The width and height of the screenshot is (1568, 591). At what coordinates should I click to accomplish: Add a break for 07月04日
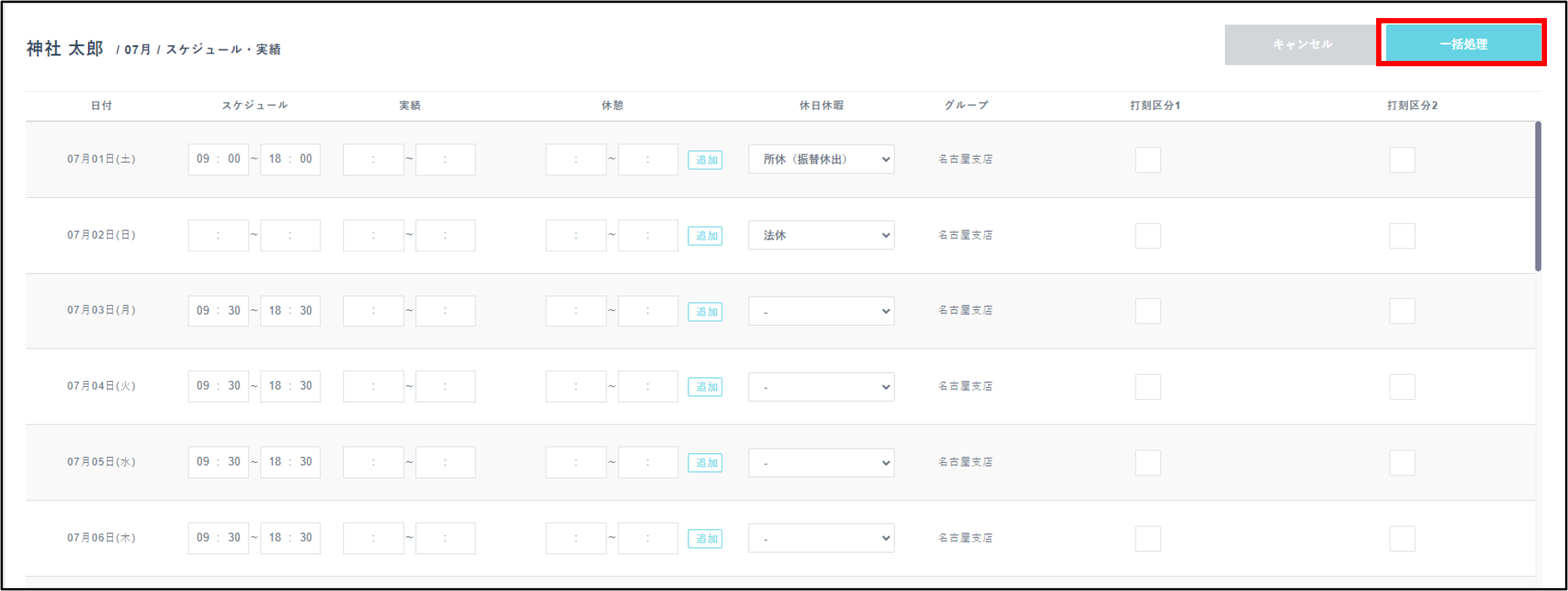click(705, 387)
